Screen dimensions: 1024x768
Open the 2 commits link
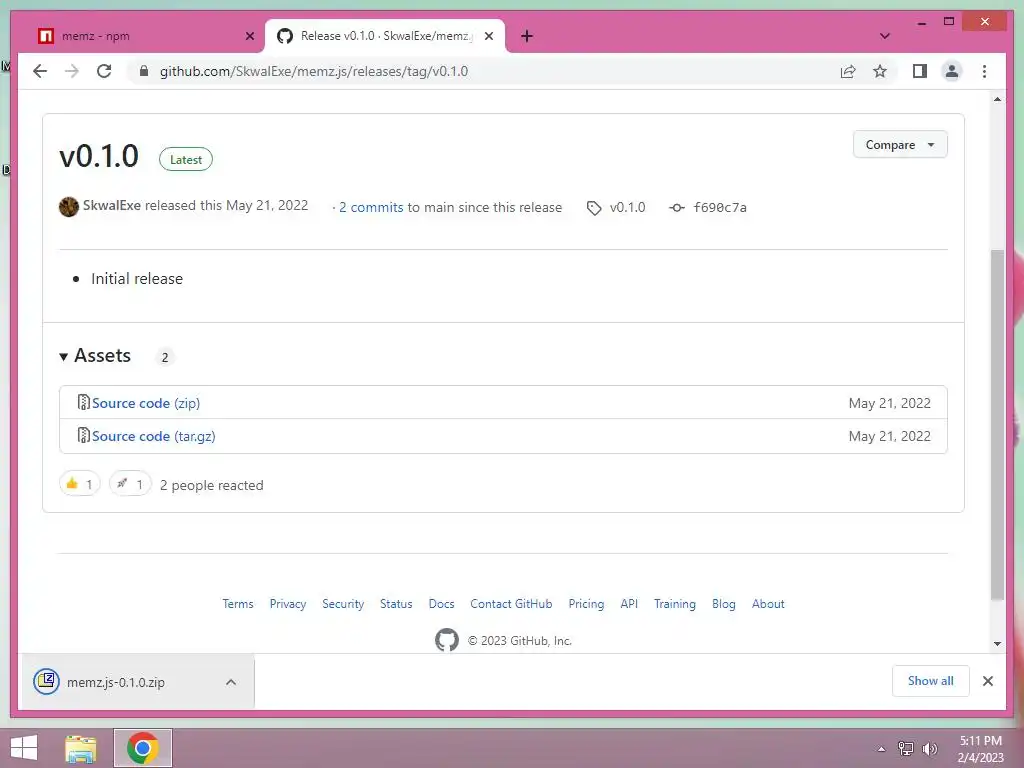coord(371,207)
